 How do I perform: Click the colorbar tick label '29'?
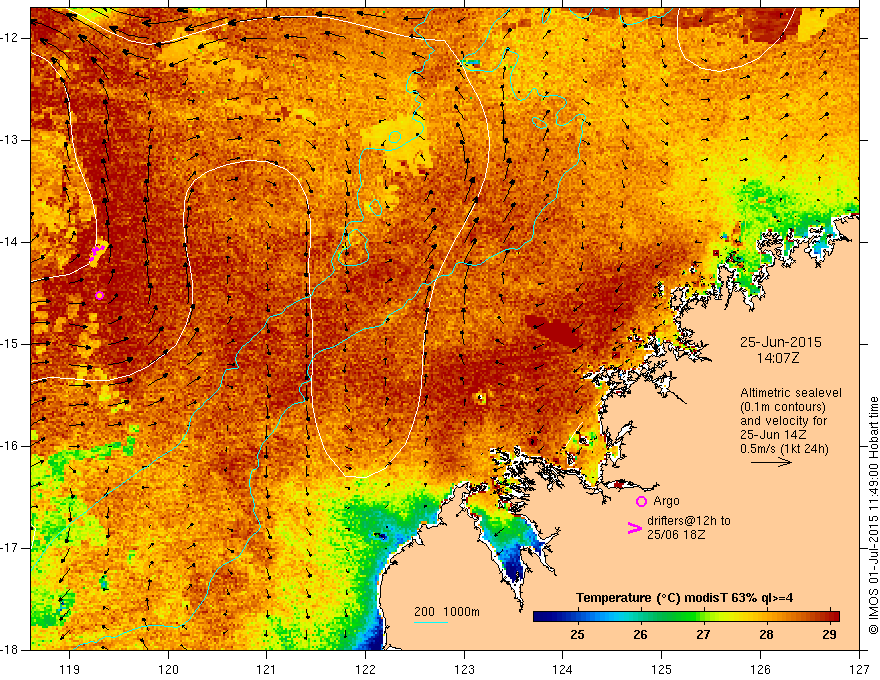pos(829,635)
